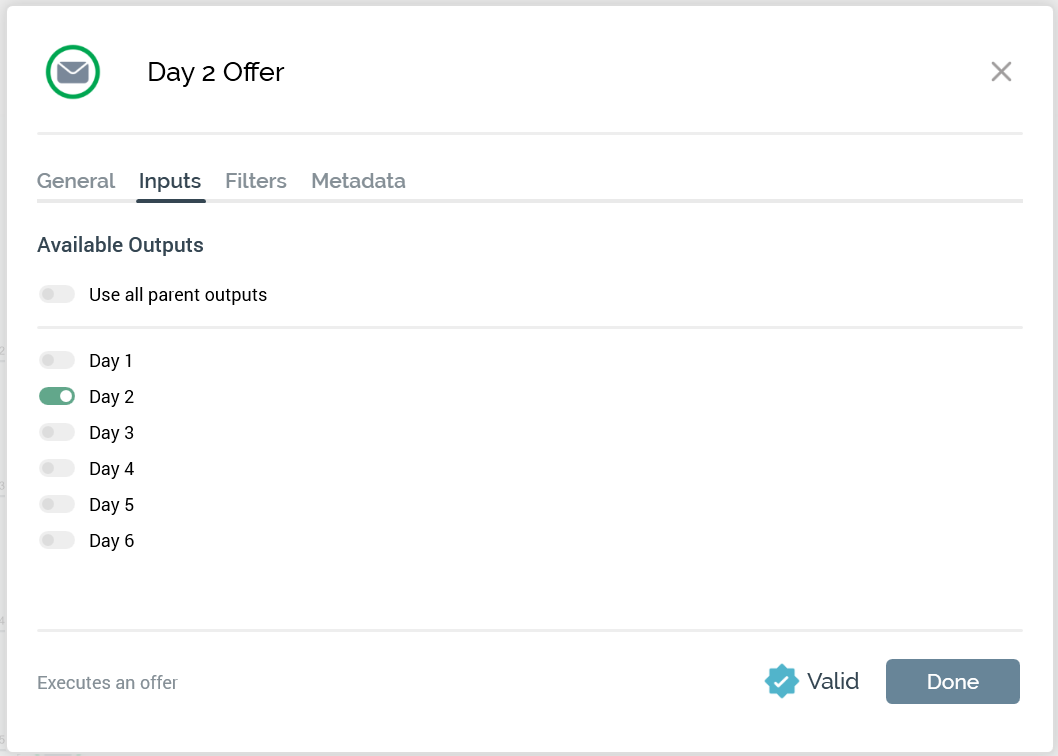Go to the Metadata tab

pyautogui.click(x=358, y=181)
